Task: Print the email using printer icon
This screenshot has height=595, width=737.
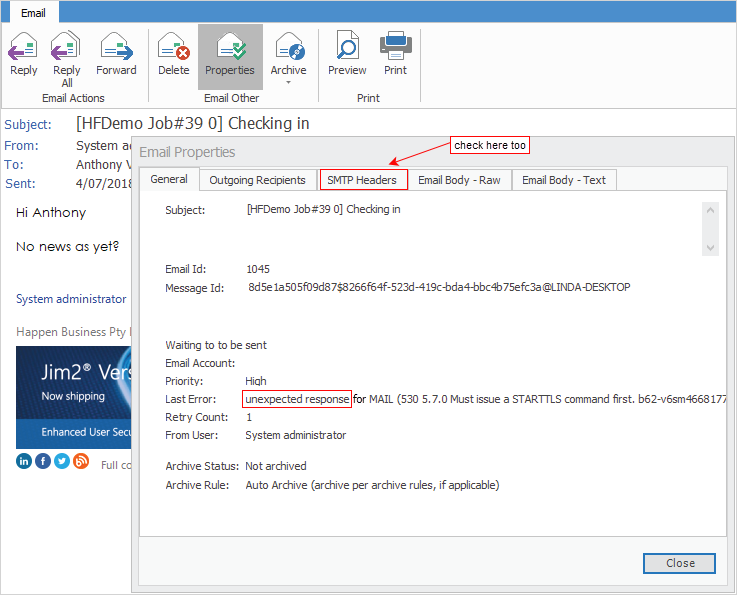Action: click(x=395, y=54)
